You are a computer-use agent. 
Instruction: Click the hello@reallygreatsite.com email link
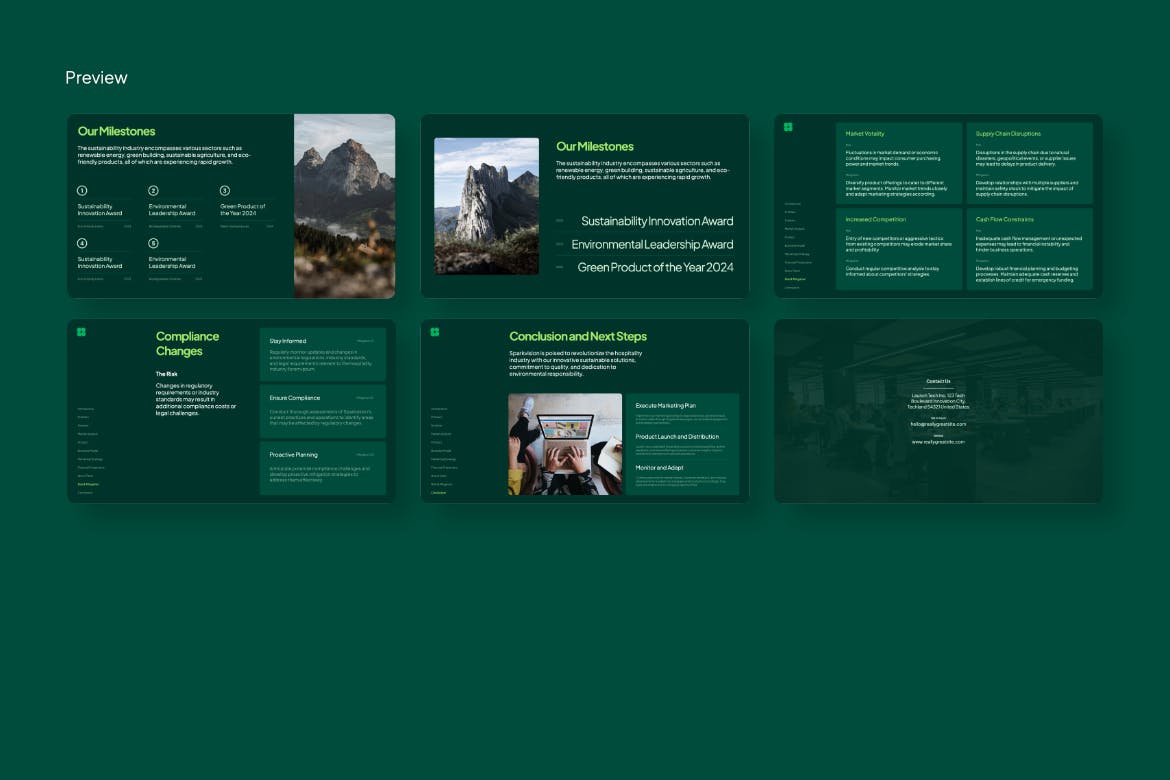point(938,424)
